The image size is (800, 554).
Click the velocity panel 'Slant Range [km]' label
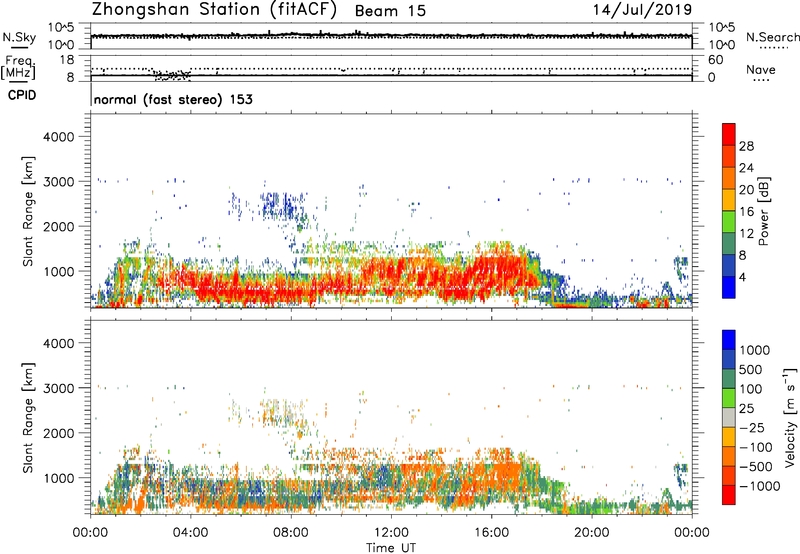28,418
